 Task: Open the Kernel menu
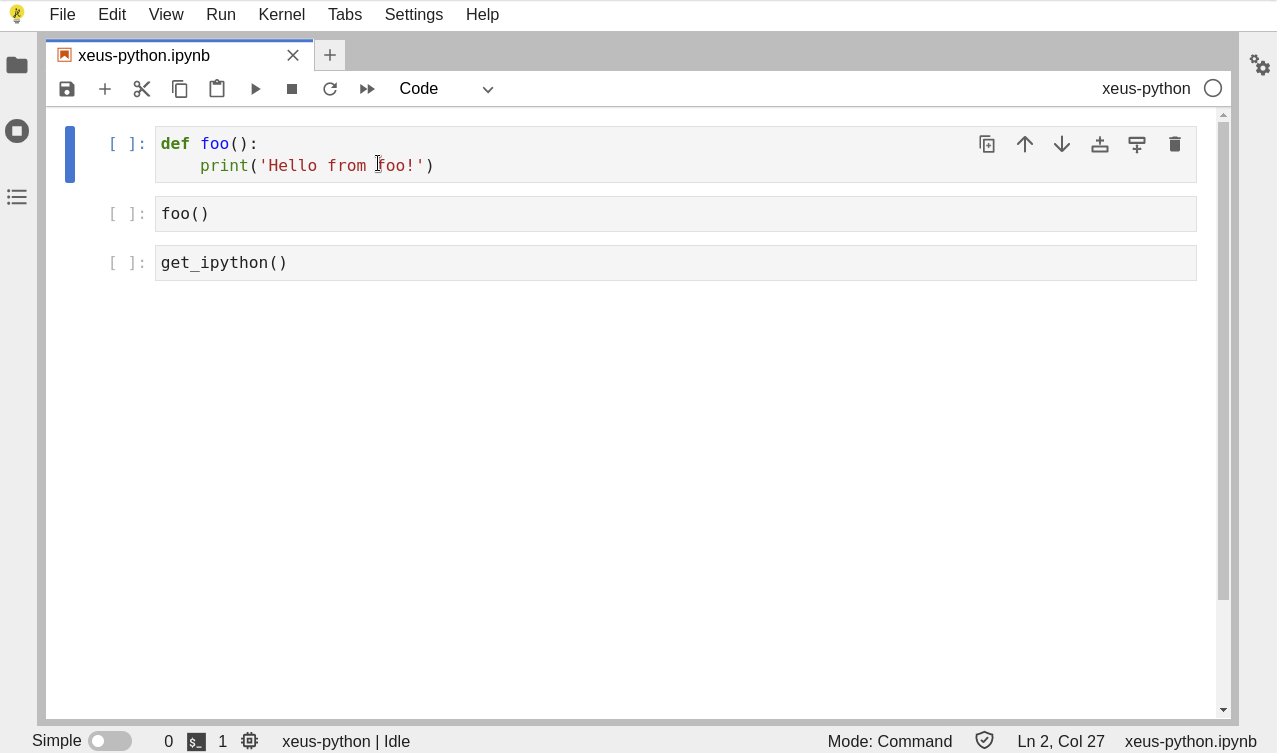click(281, 14)
